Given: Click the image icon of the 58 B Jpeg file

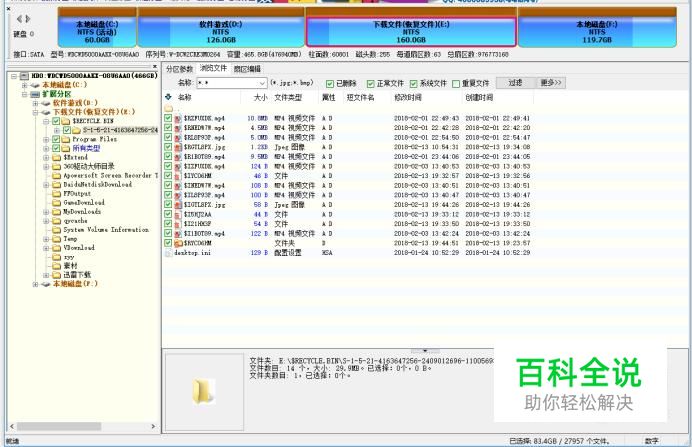Looking at the screenshot, I should tap(178, 205).
